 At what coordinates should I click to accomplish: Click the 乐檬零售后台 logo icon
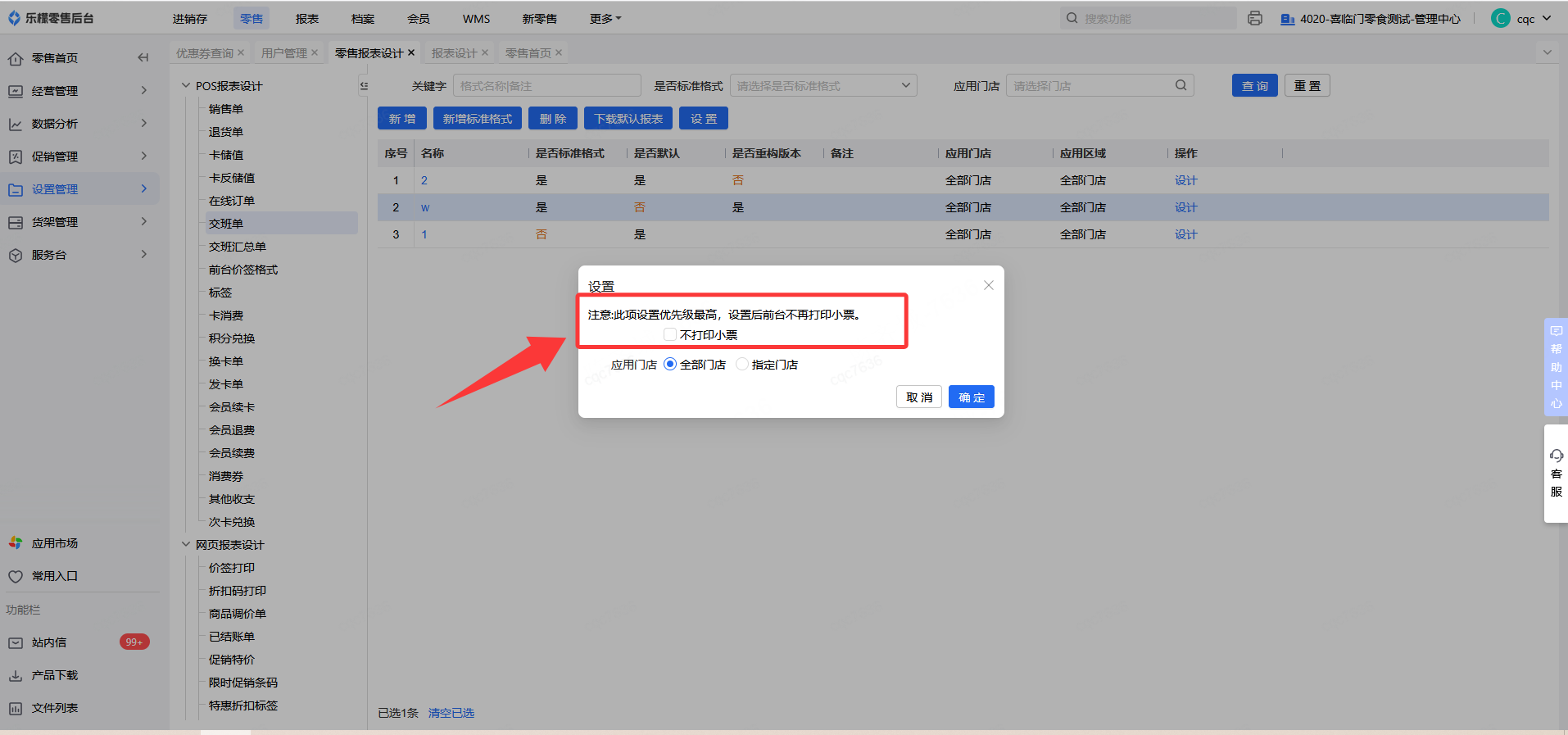[x=14, y=18]
